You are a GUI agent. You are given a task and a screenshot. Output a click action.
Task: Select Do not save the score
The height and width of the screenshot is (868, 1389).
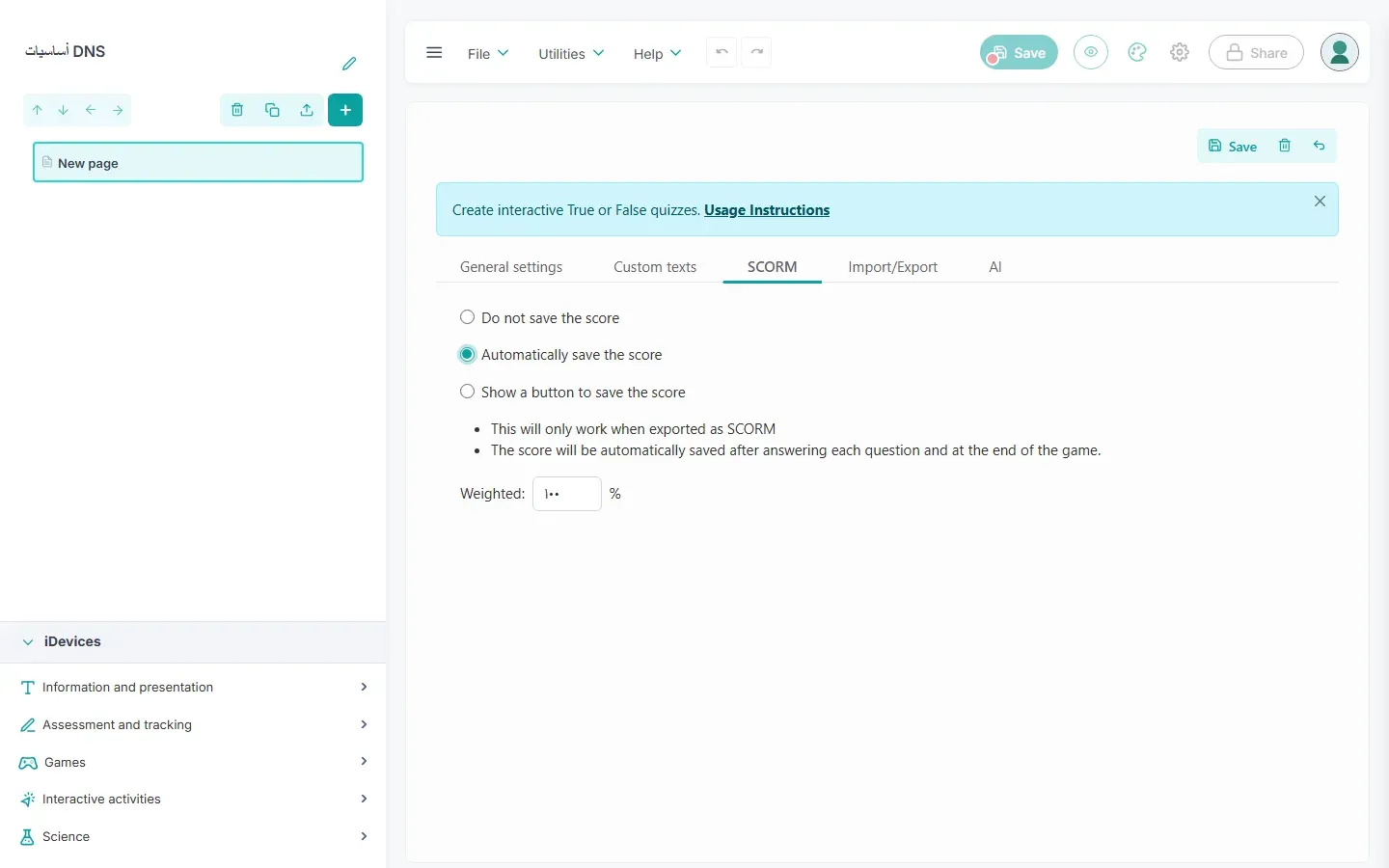click(467, 317)
